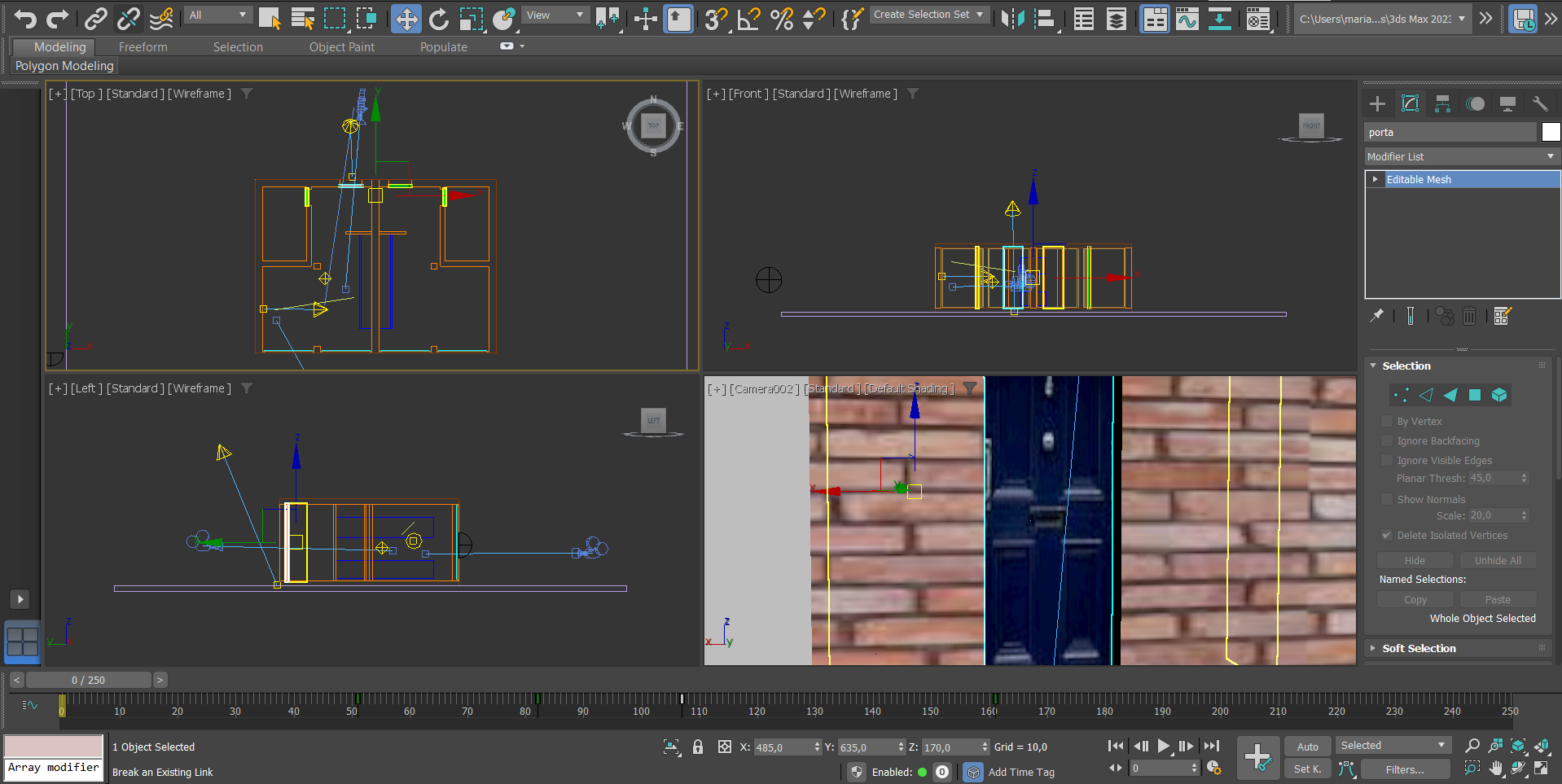Toggle the Angle Snap icon
The width and height of the screenshot is (1562, 784).
click(x=748, y=19)
